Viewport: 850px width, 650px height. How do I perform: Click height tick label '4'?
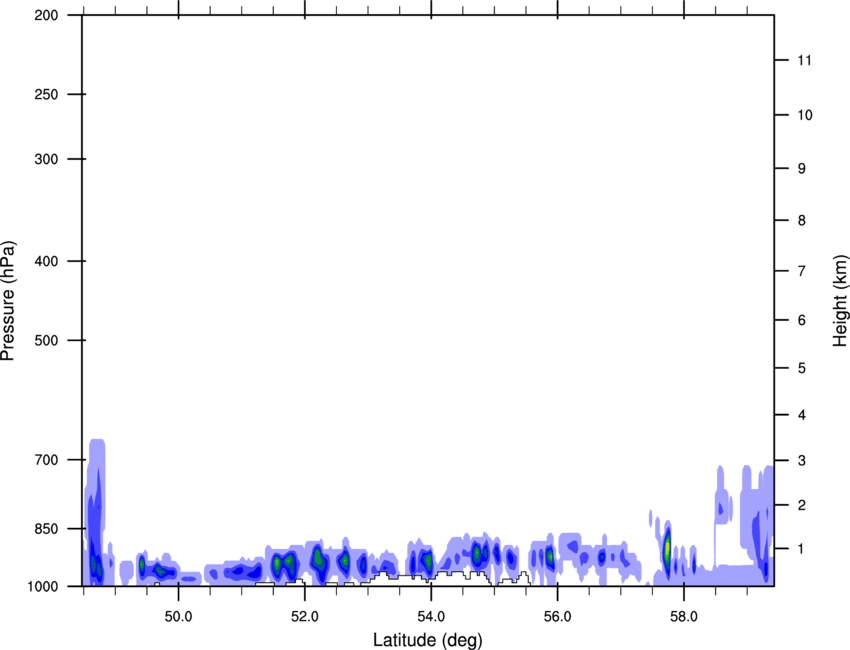pyautogui.click(x=802, y=415)
